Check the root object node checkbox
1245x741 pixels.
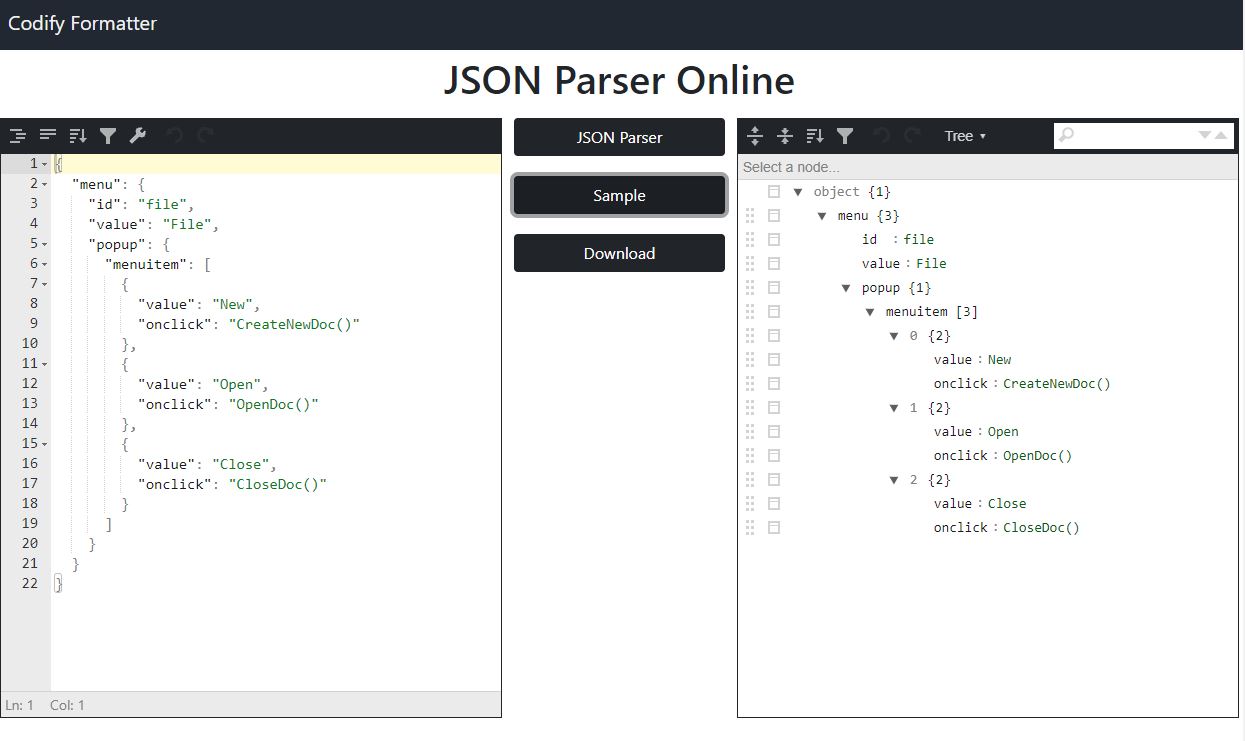pos(774,191)
